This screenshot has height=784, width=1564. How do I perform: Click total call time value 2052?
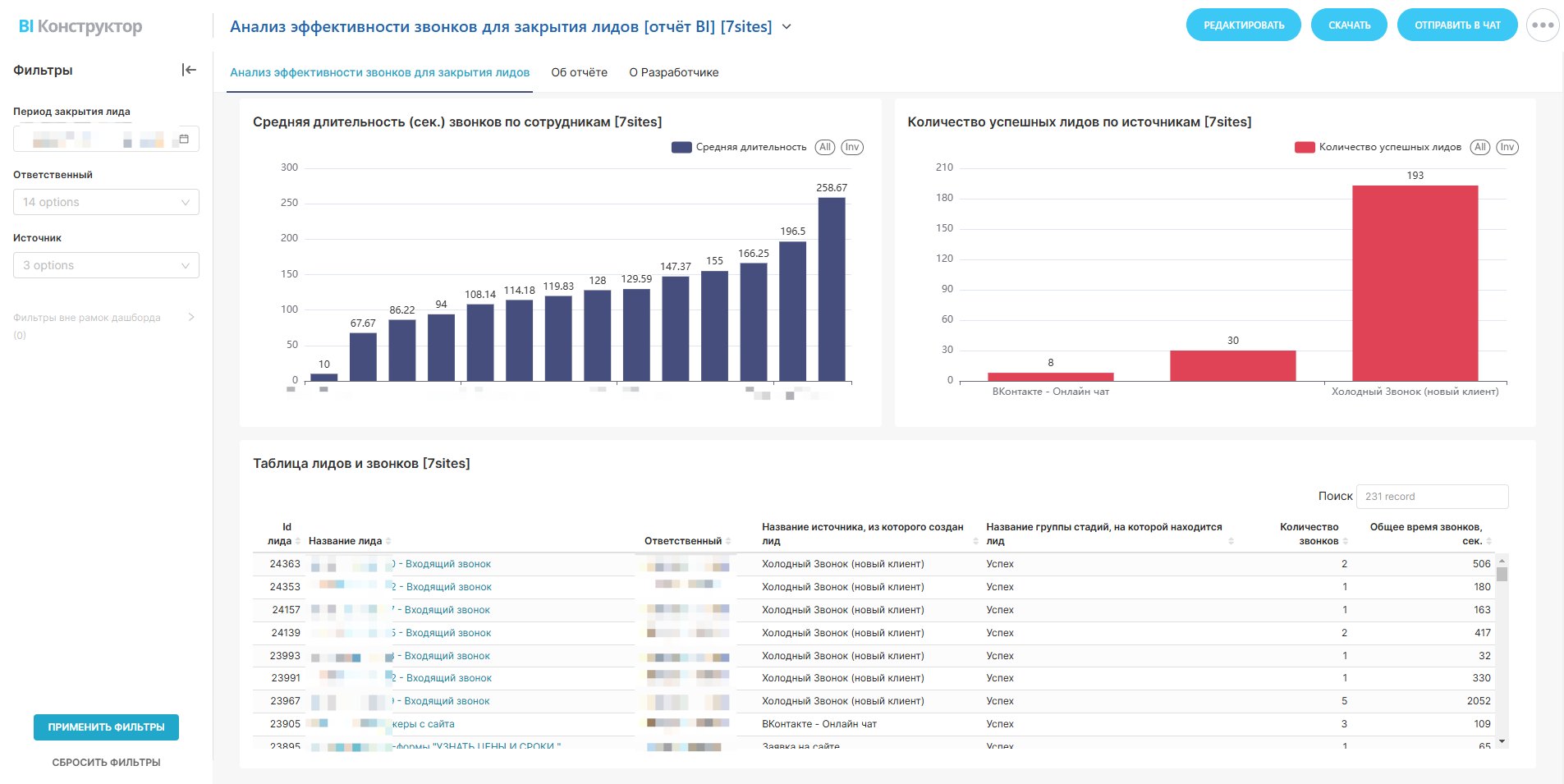click(1479, 701)
